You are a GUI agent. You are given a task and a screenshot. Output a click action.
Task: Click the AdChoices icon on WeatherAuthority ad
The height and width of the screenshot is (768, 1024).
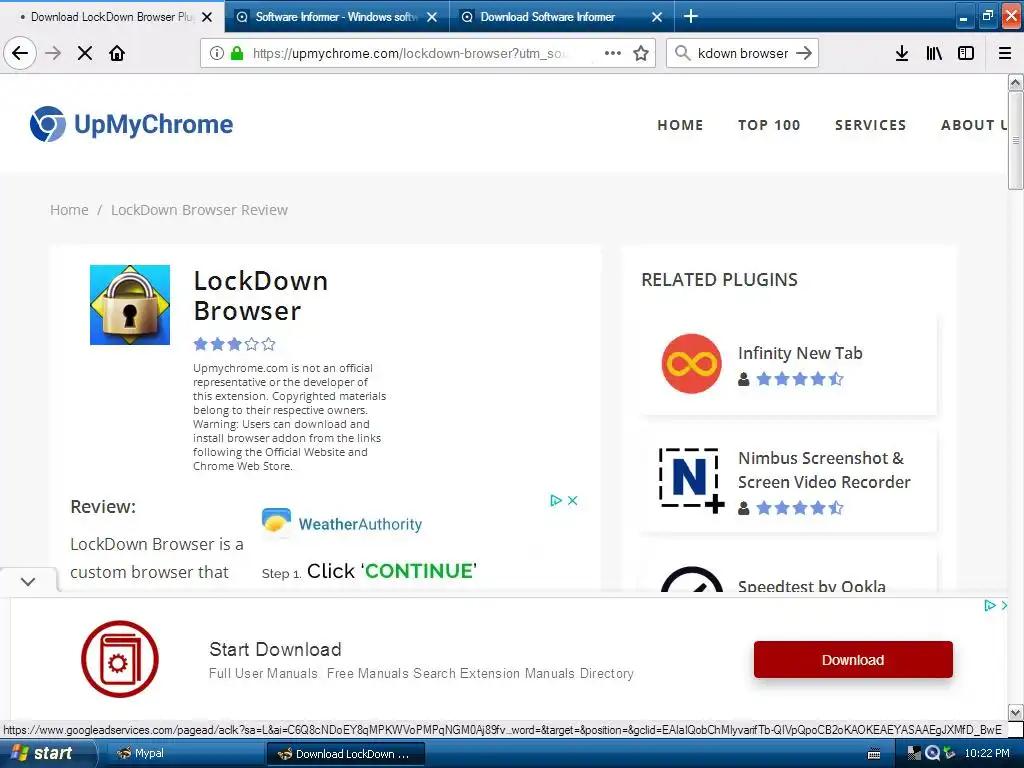pyautogui.click(x=556, y=500)
